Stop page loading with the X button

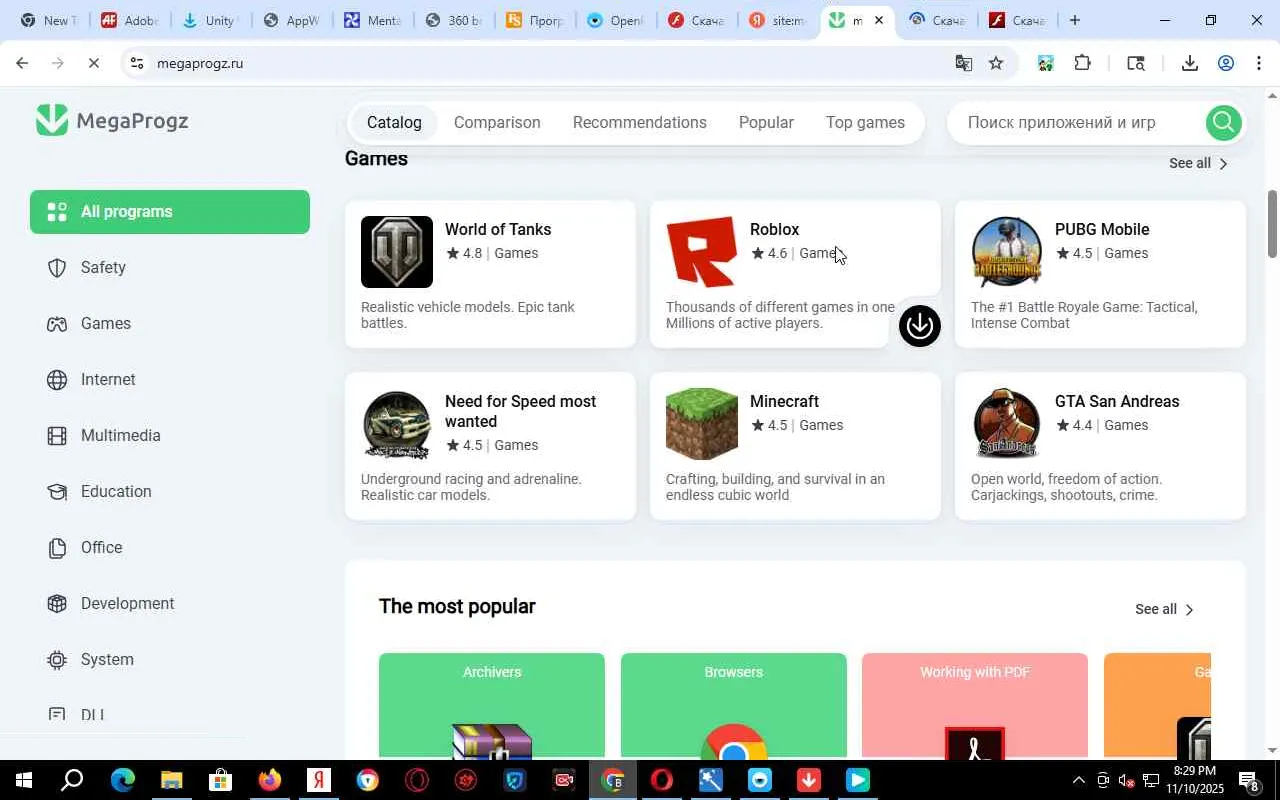(93, 63)
